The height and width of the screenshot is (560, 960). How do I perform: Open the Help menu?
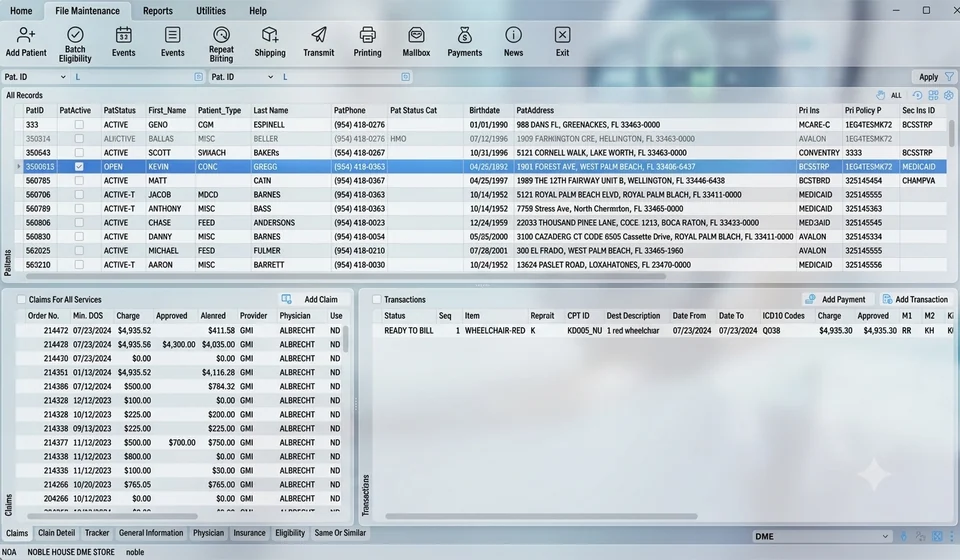coord(258,10)
